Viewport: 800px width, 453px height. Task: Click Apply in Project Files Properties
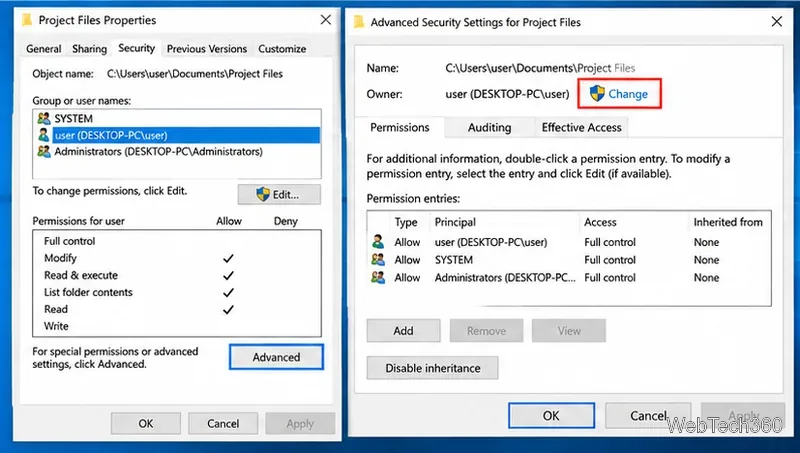point(300,423)
